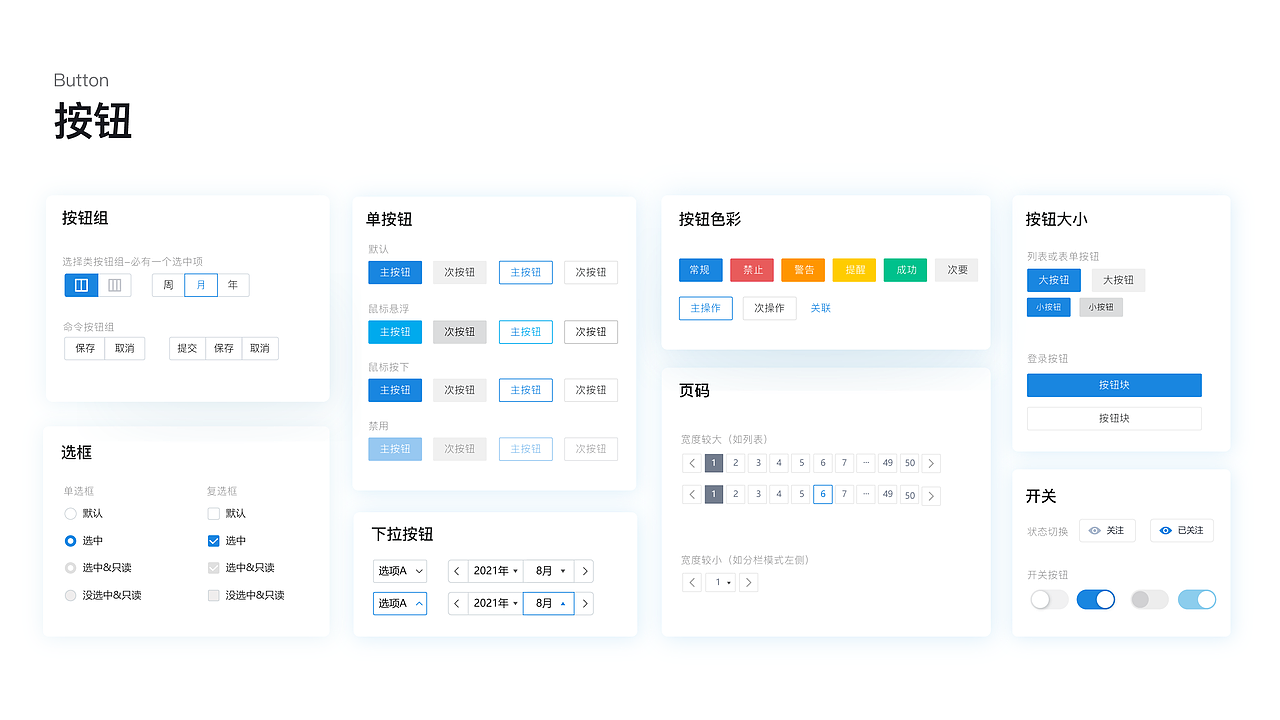Click the green 成功 color button
The height and width of the screenshot is (720, 1280).
(x=905, y=270)
